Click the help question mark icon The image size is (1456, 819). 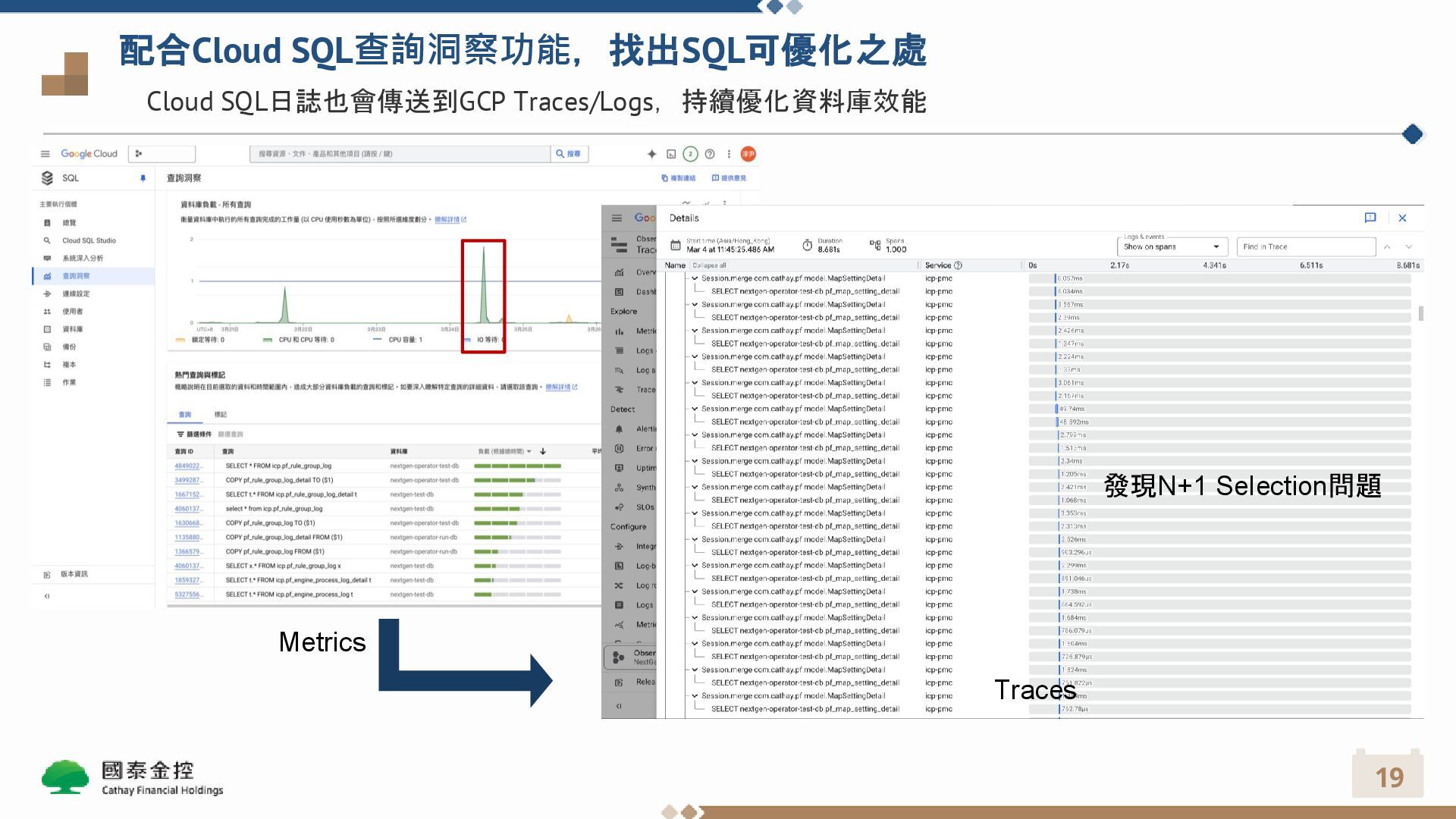tap(710, 154)
